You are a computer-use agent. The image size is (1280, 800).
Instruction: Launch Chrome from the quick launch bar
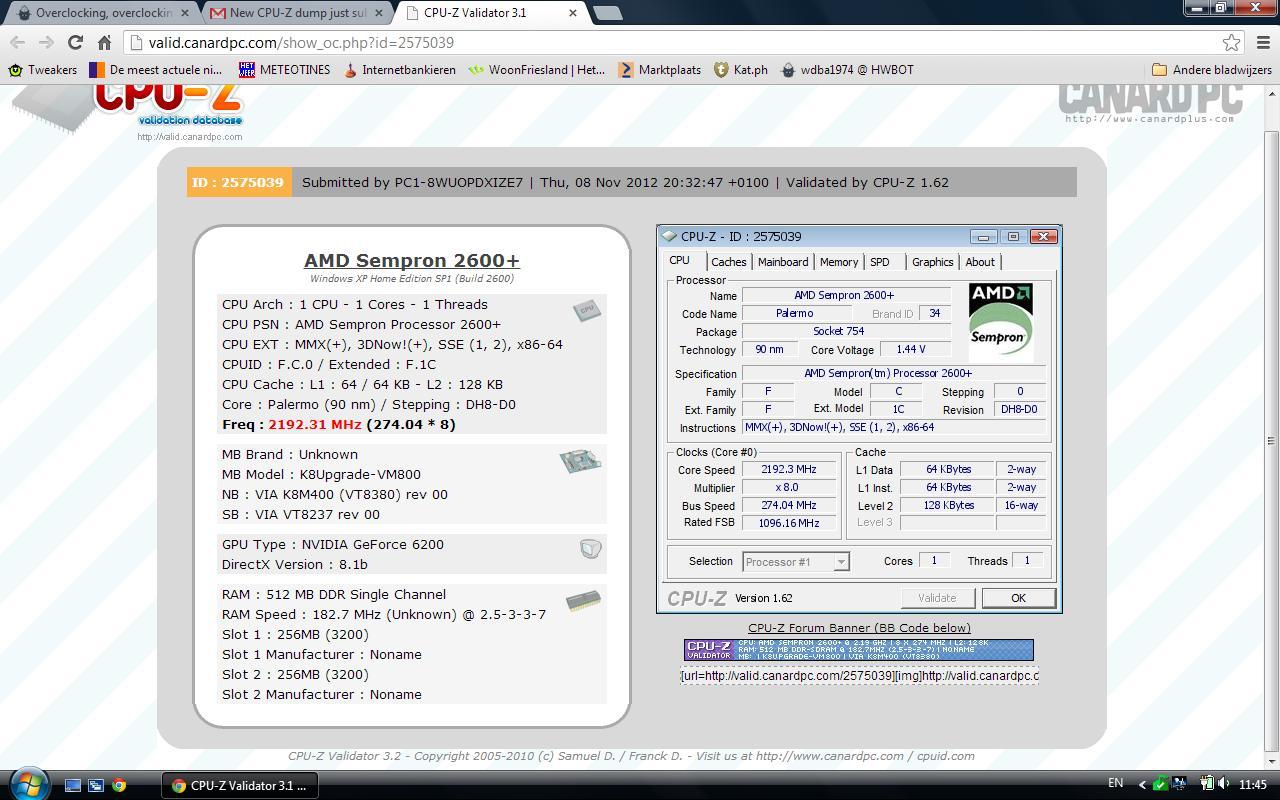click(119, 785)
